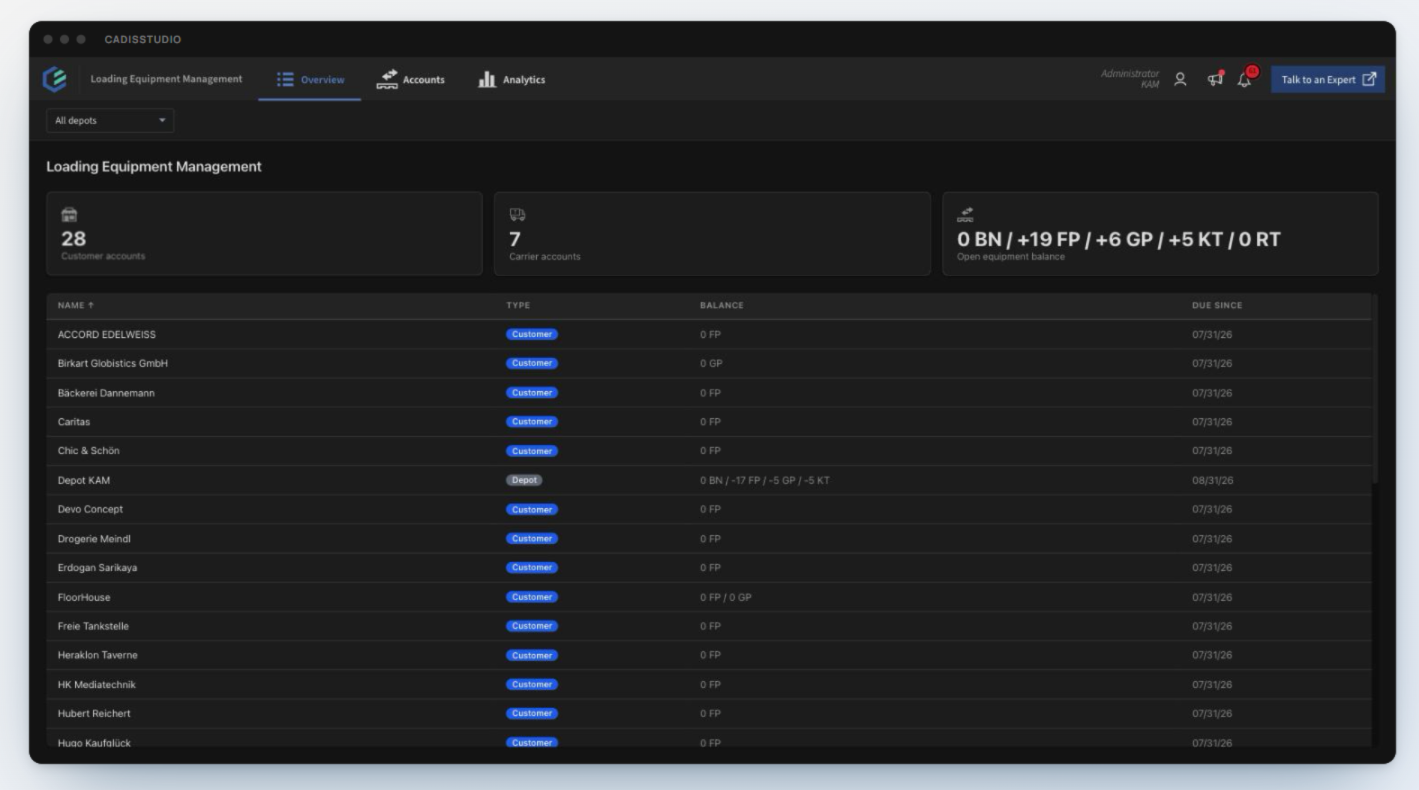Sort by the BALANCE column header
Image resolution: width=1419 pixels, height=790 pixels.
(x=722, y=305)
